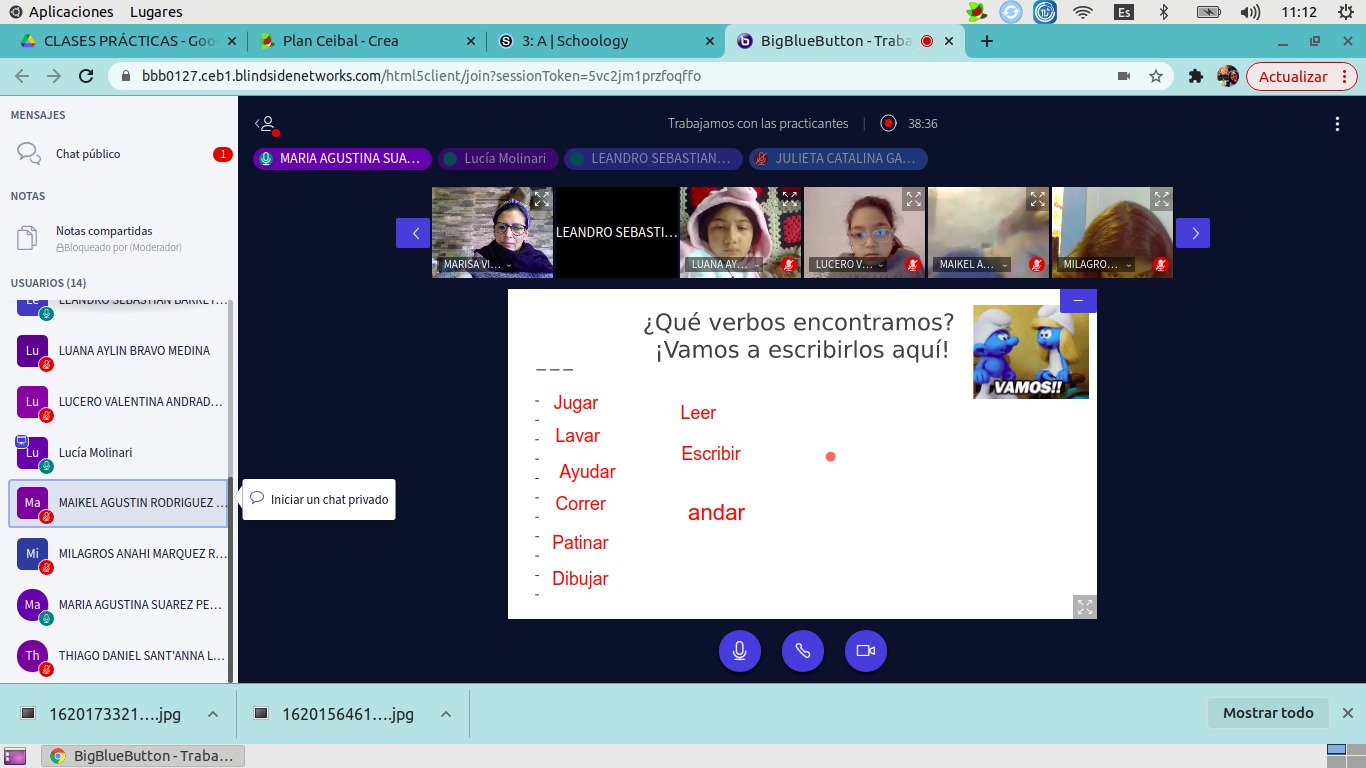Mute your microphone with the mic button
Viewport: 1366px width, 768px height.
739,651
